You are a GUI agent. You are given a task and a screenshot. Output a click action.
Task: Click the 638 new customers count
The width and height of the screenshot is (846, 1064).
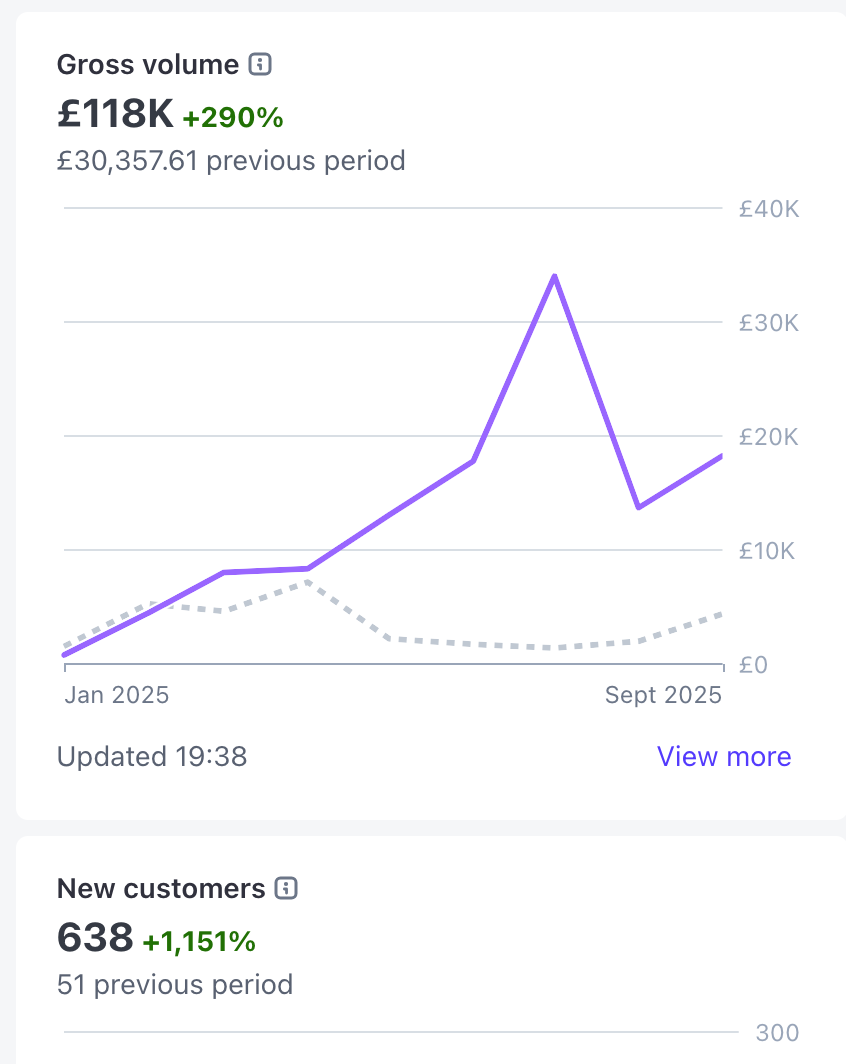pyautogui.click(x=95, y=938)
